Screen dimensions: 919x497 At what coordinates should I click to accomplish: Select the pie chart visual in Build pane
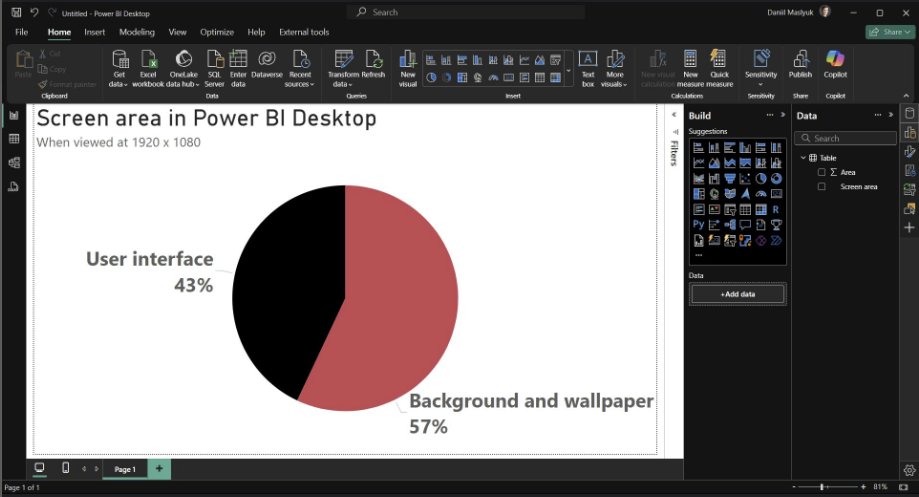[761, 179]
